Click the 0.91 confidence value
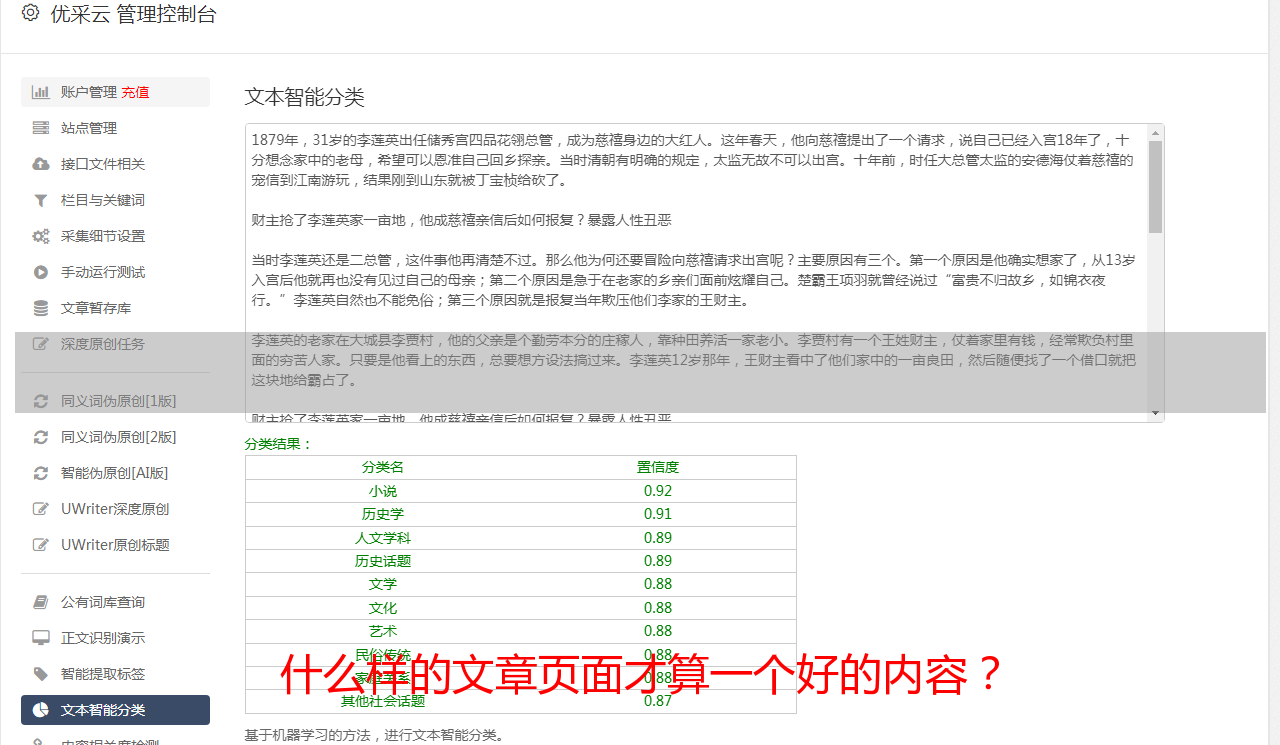 click(658, 514)
